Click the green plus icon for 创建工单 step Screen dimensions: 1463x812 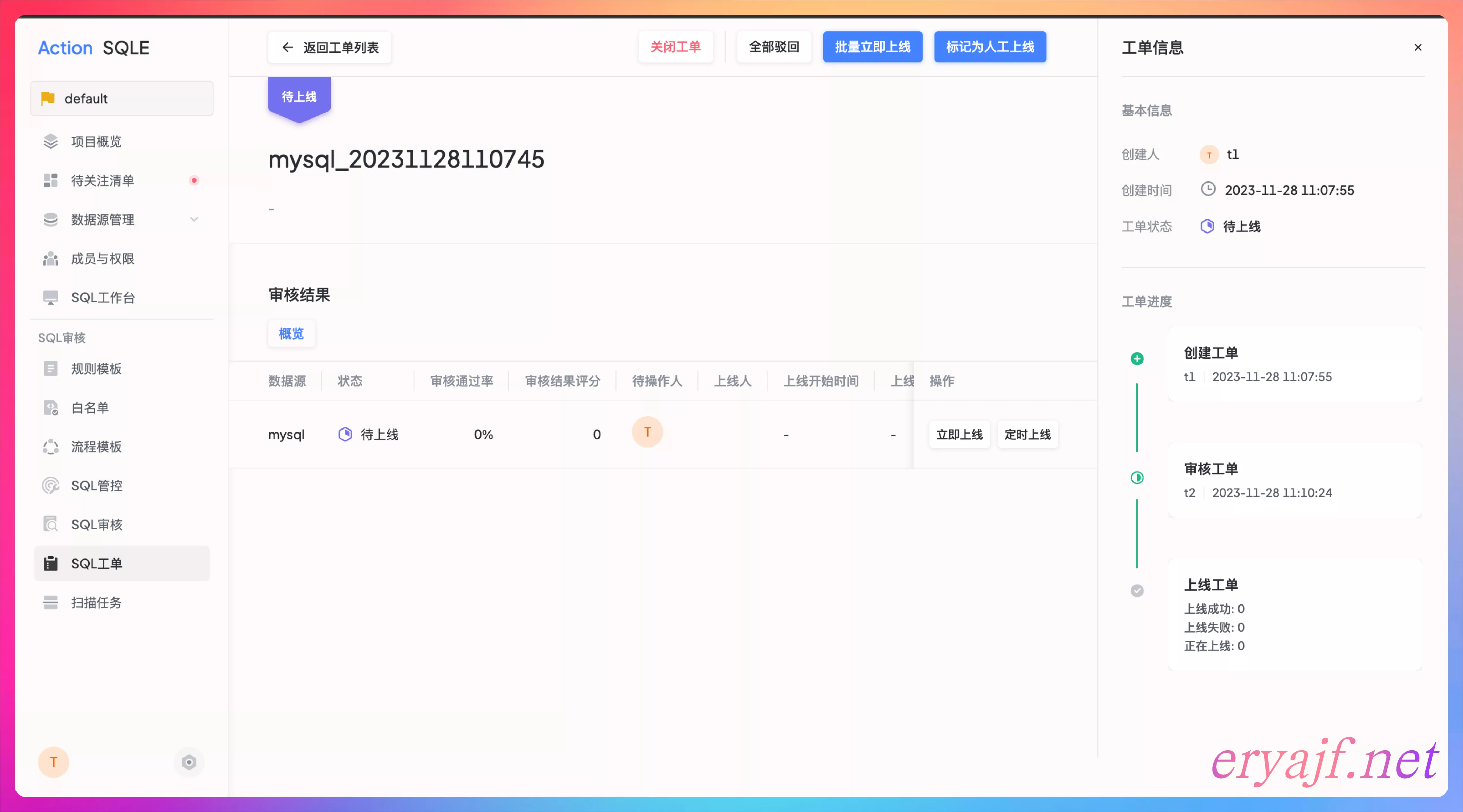click(x=1137, y=359)
